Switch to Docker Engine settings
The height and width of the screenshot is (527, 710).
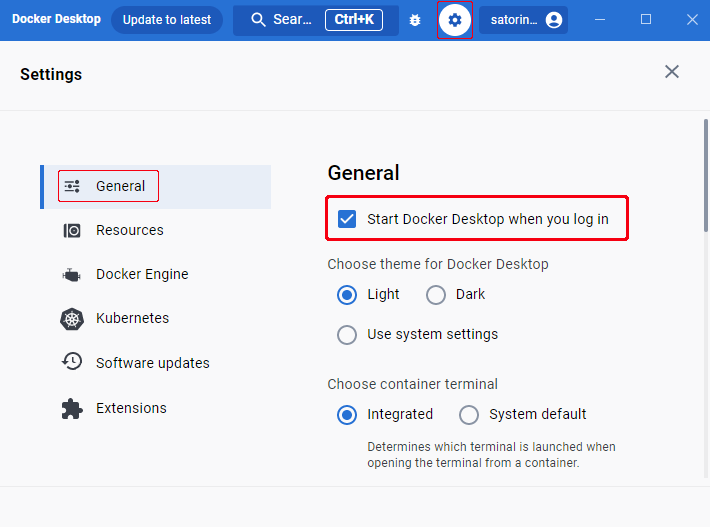[x=156, y=274]
